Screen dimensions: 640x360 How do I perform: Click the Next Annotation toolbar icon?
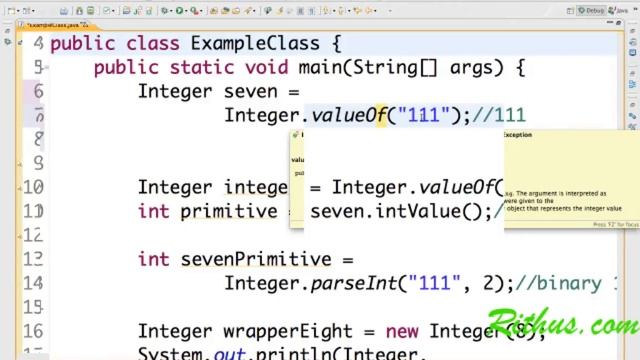[x=326, y=11]
